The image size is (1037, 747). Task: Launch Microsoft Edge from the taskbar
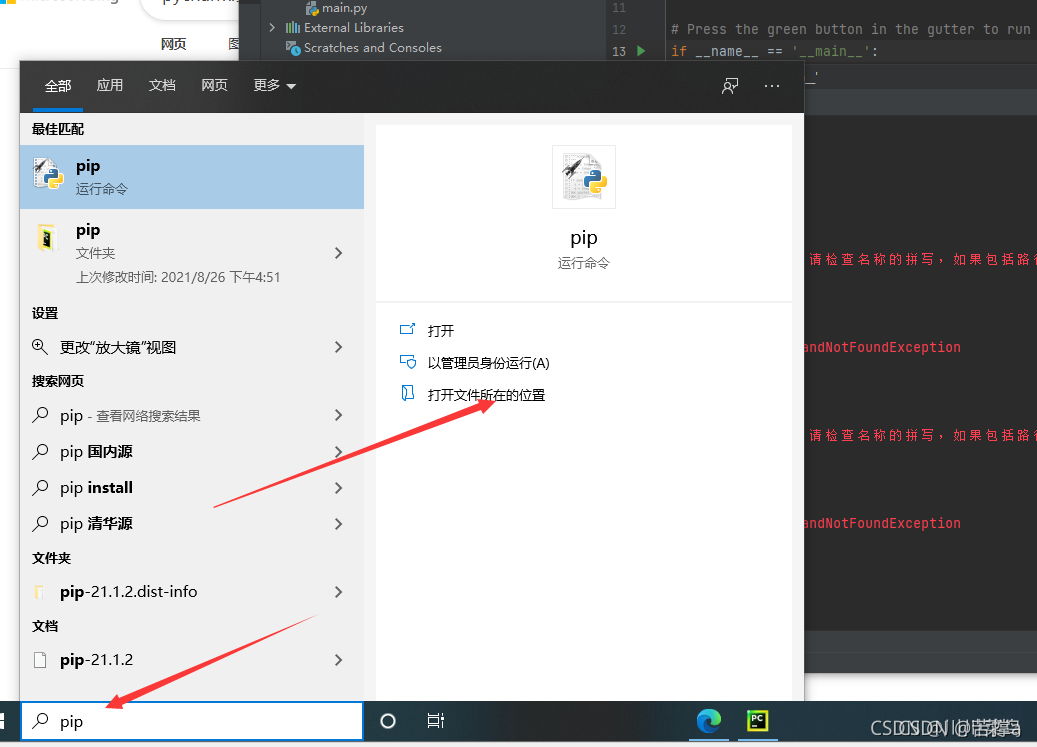coord(709,720)
